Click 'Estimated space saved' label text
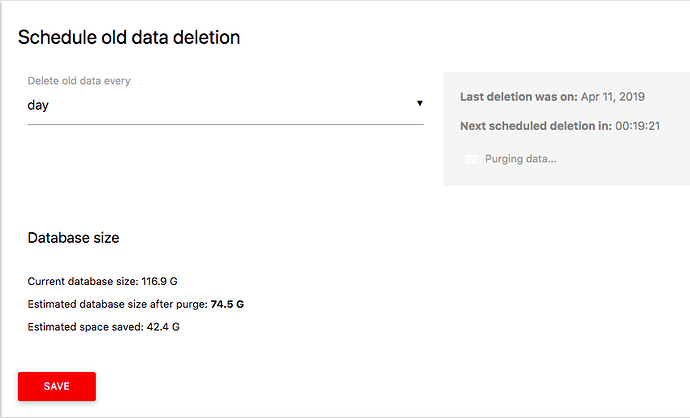Image resolution: width=690 pixels, height=418 pixels. 85,327
